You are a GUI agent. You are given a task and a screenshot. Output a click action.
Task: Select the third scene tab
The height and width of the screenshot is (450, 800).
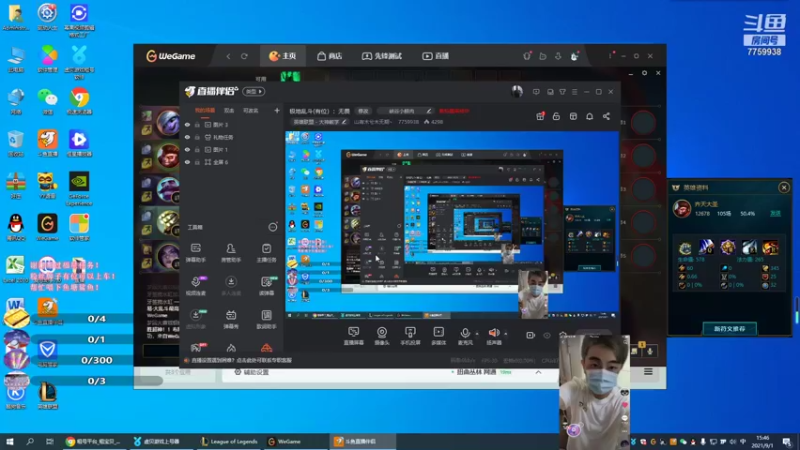251,110
